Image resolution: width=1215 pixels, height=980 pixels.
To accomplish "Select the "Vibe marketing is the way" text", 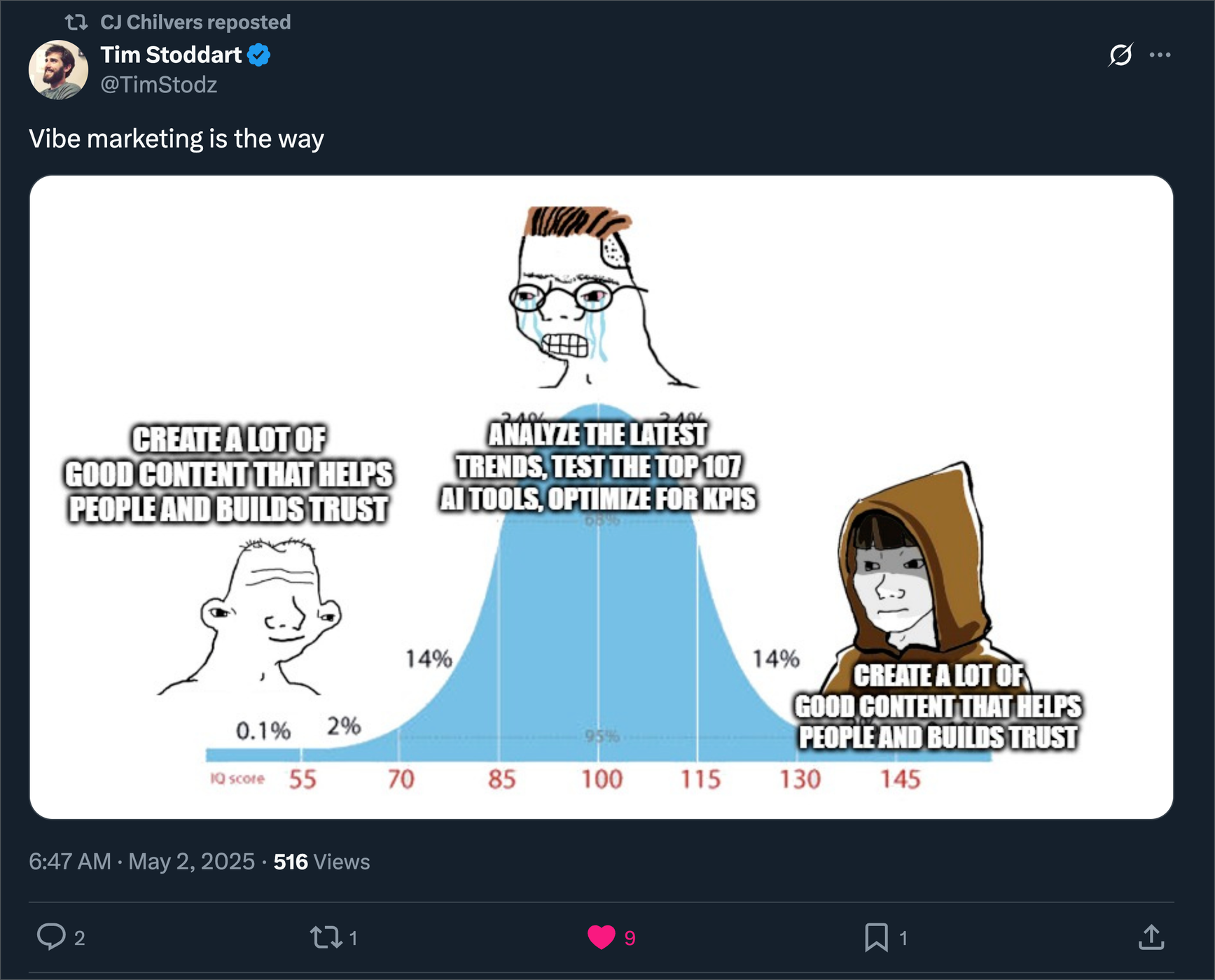I will 176,139.
